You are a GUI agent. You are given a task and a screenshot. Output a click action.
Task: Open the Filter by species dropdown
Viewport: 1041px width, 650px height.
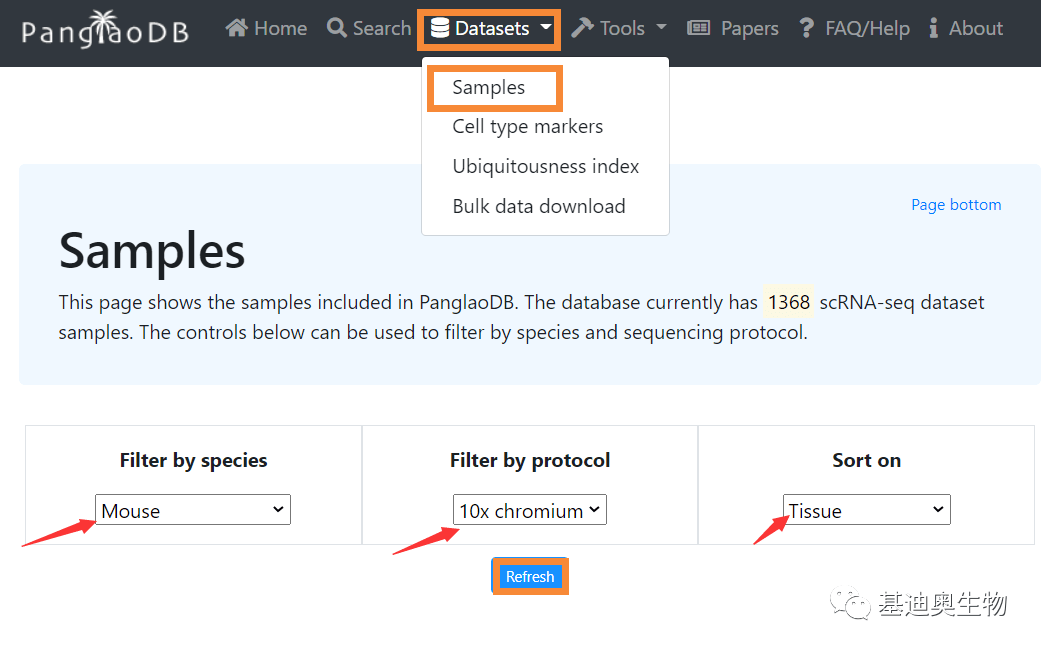(192, 509)
